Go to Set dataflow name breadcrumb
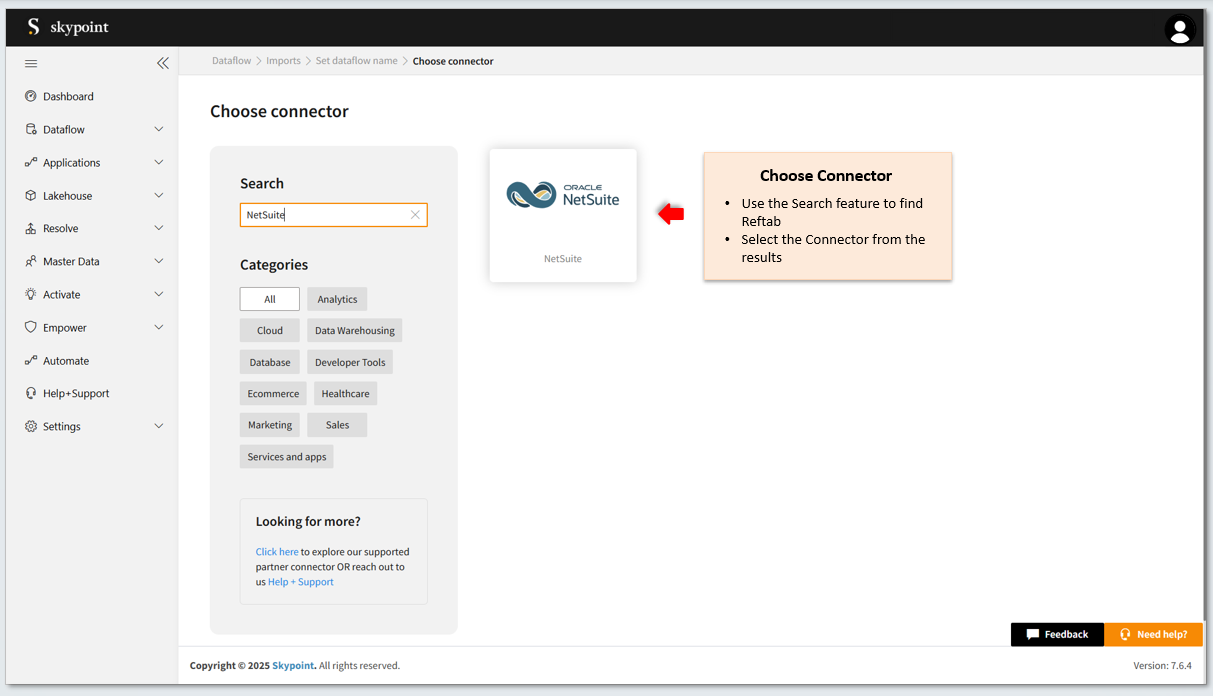This screenshot has height=696, width=1213. coord(356,61)
